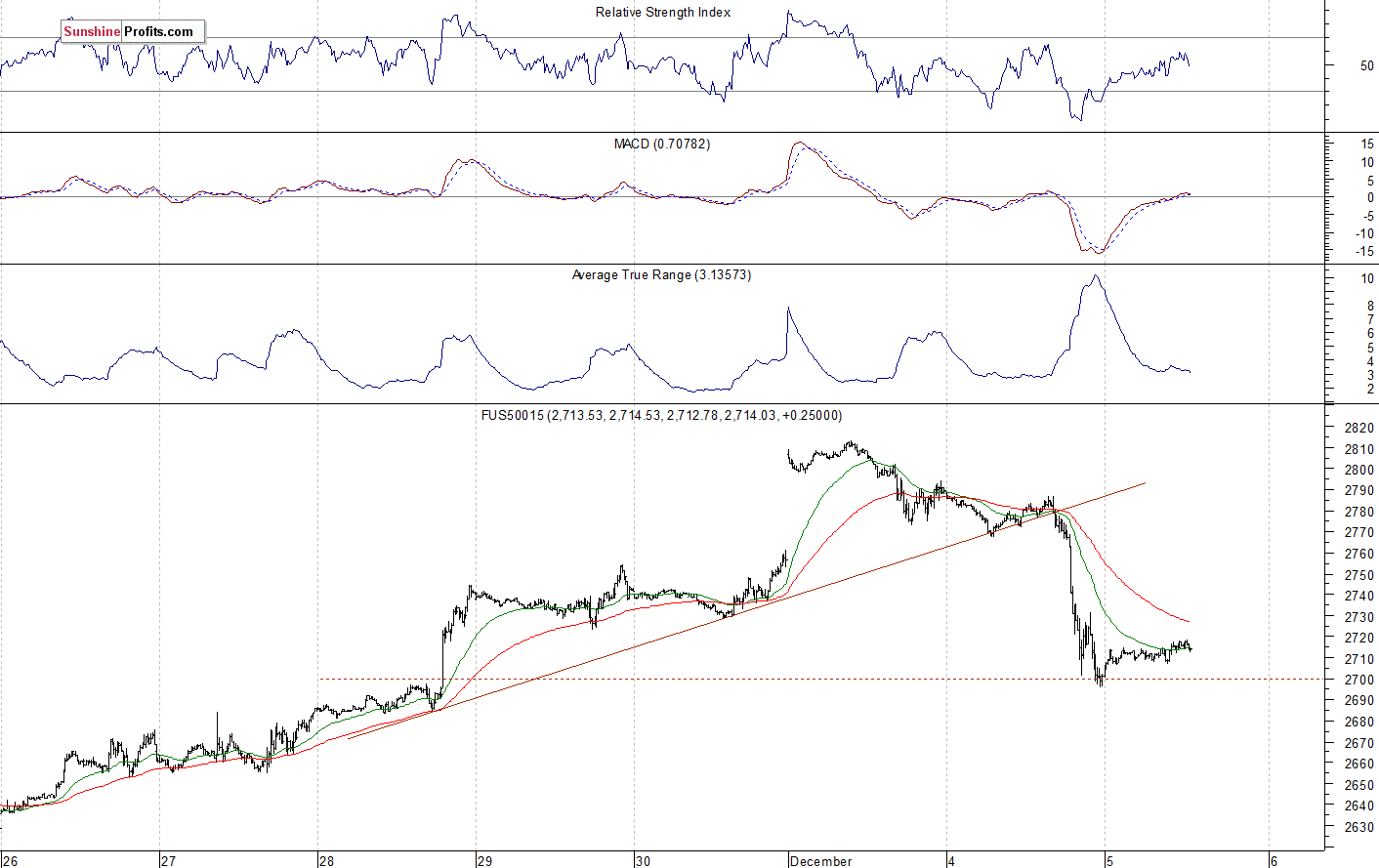Click the price axis value 2780

coord(1358,512)
